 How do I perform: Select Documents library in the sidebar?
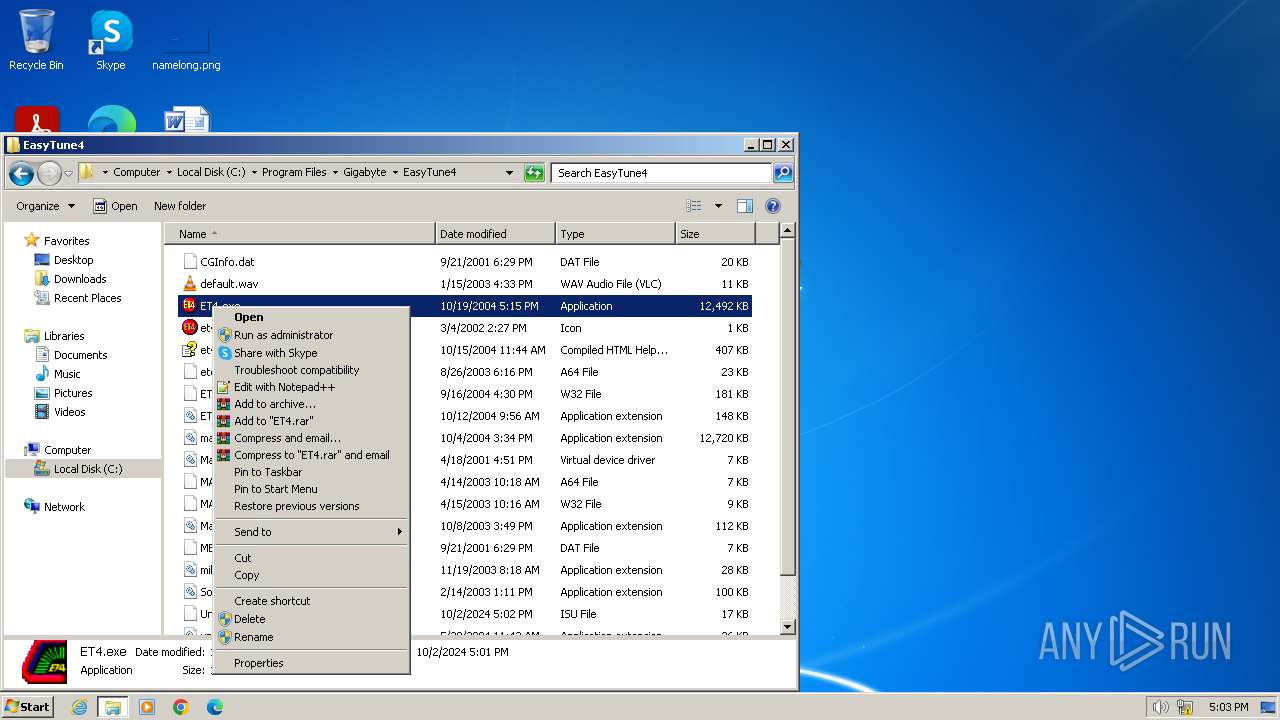click(x=80, y=355)
